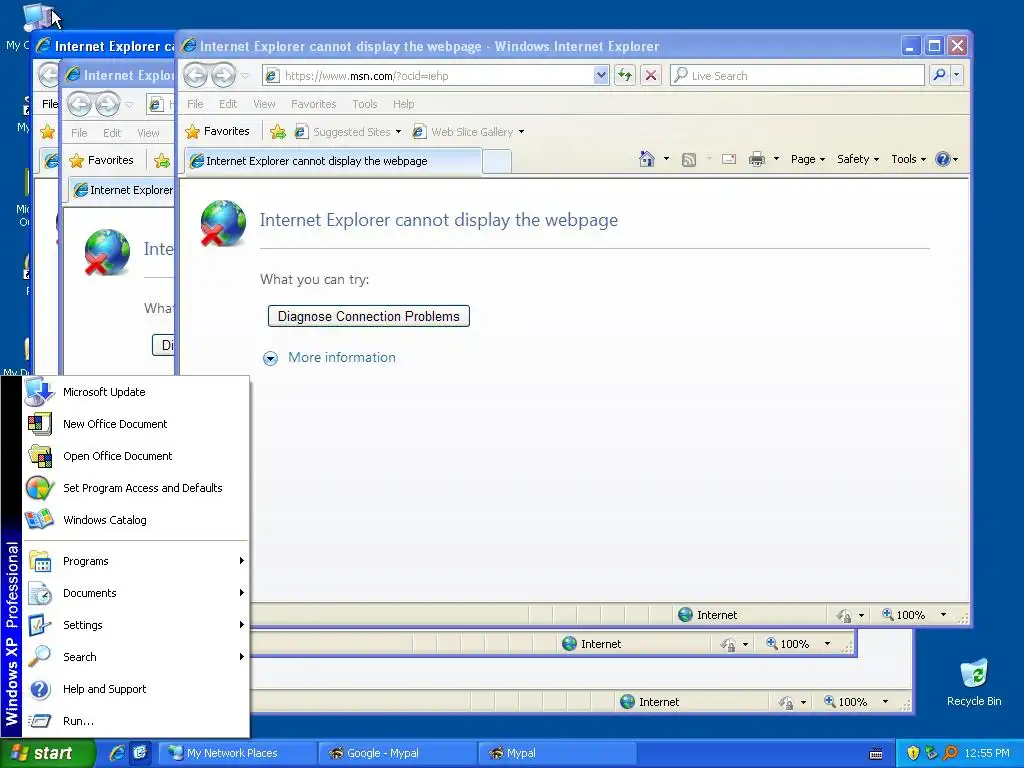This screenshot has height=768, width=1024.
Task: Click Set Program Access and Defaults
Action: (x=136, y=488)
